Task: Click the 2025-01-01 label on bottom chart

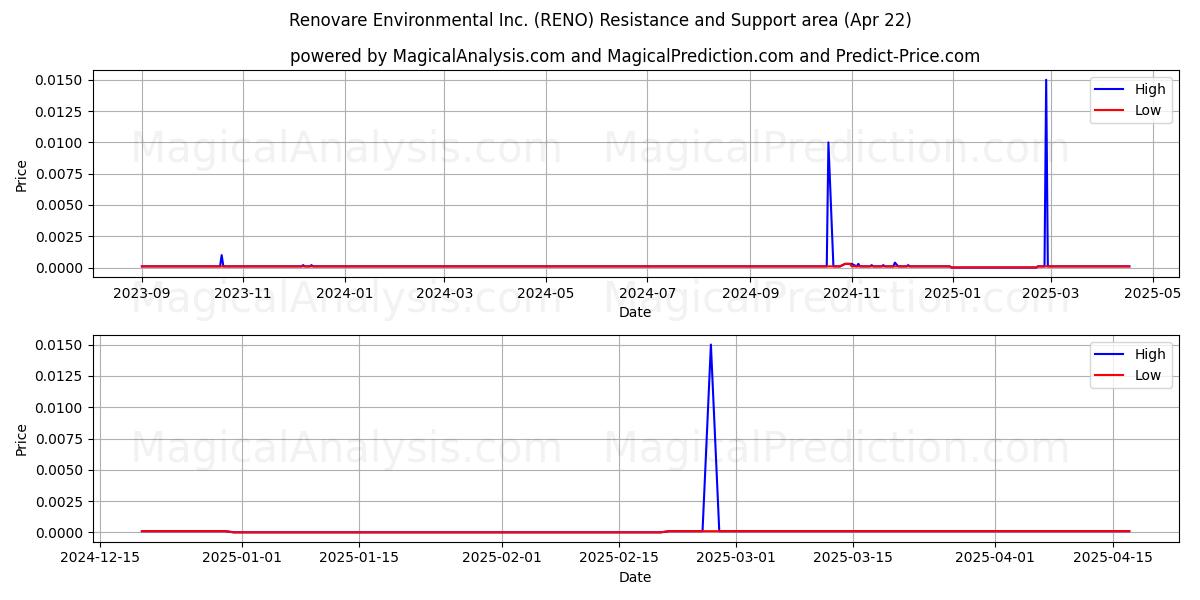Action: tap(241, 558)
